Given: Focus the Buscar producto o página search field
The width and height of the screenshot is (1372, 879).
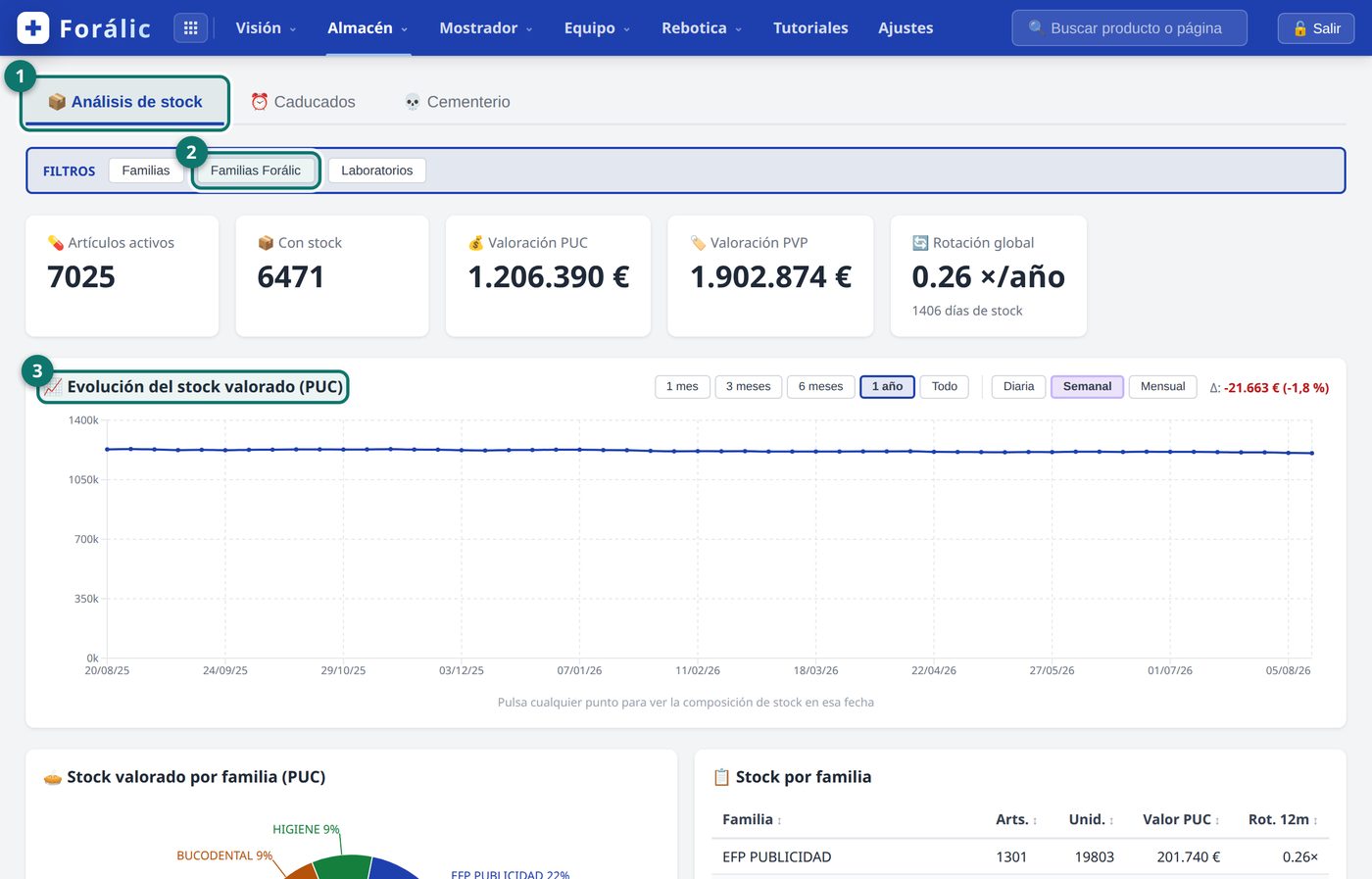Looking at the screenshot, I should pos(1129,28).
